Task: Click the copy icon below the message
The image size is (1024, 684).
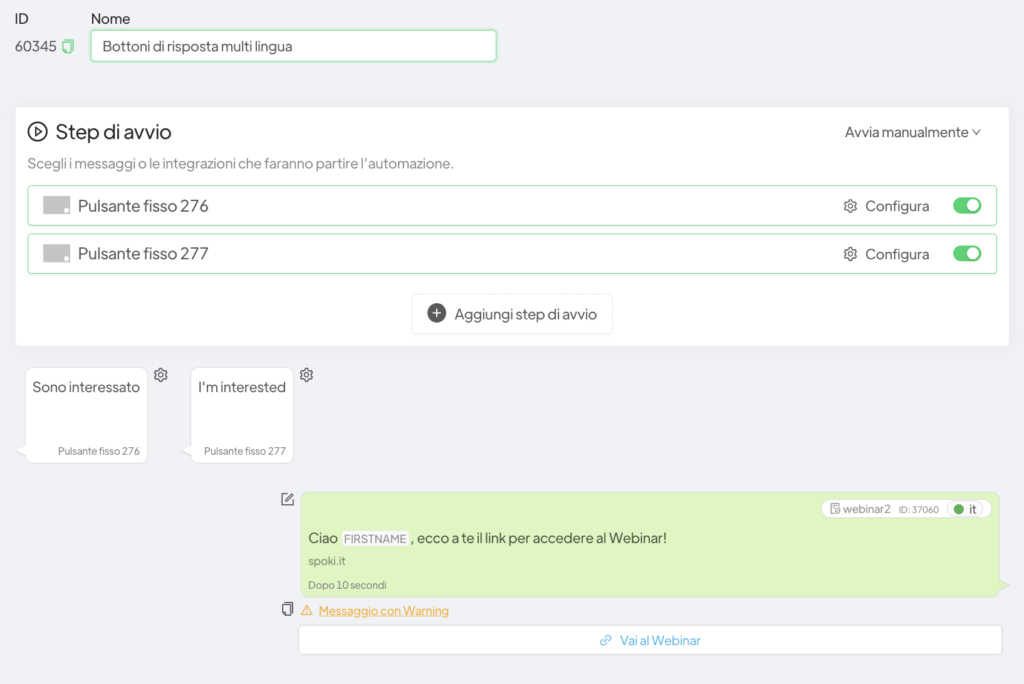Action: coord(288,609)
